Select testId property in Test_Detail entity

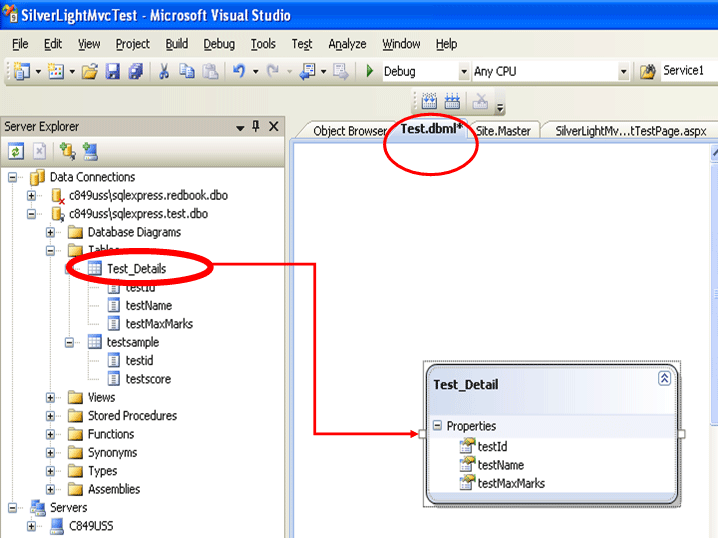492,446
